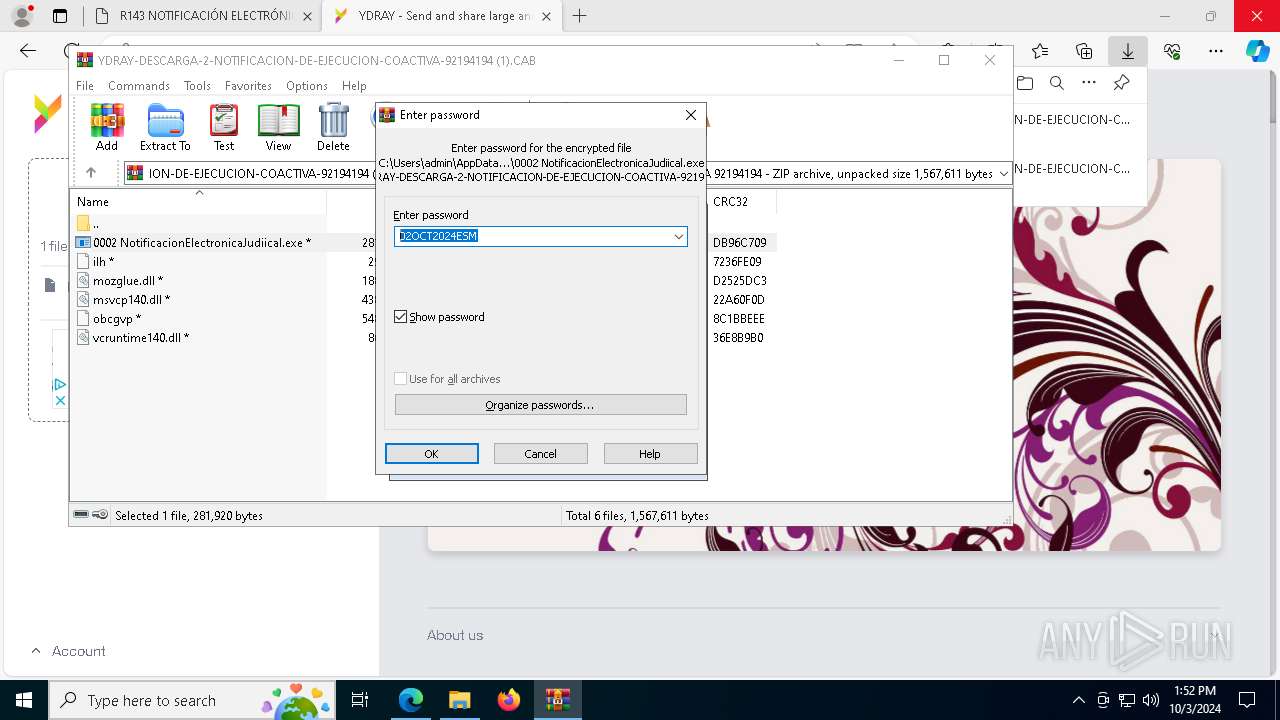The width and height of the screenshot is (1280, 720).
Task: Show hidden system tray icons
Action: pyautogui.click(x=1078, y=700)
